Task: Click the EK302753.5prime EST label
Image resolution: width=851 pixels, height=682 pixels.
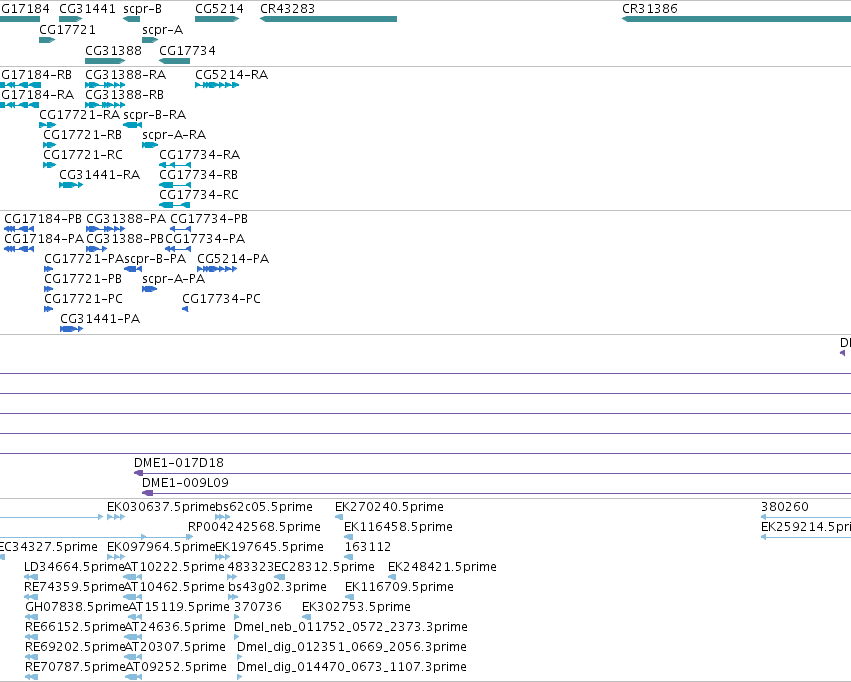Action: (x=356, y=607)
